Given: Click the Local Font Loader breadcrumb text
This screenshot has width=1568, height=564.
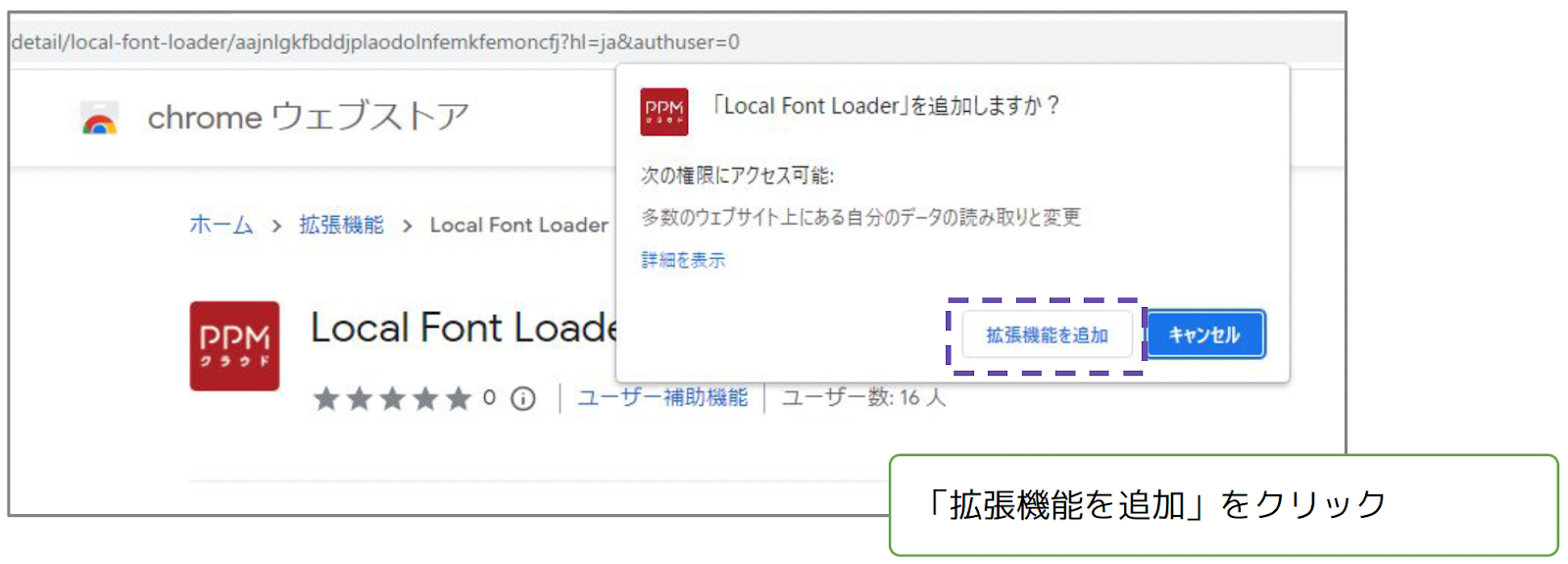Looking at the screenshot, I should click(x=519, y=226).
